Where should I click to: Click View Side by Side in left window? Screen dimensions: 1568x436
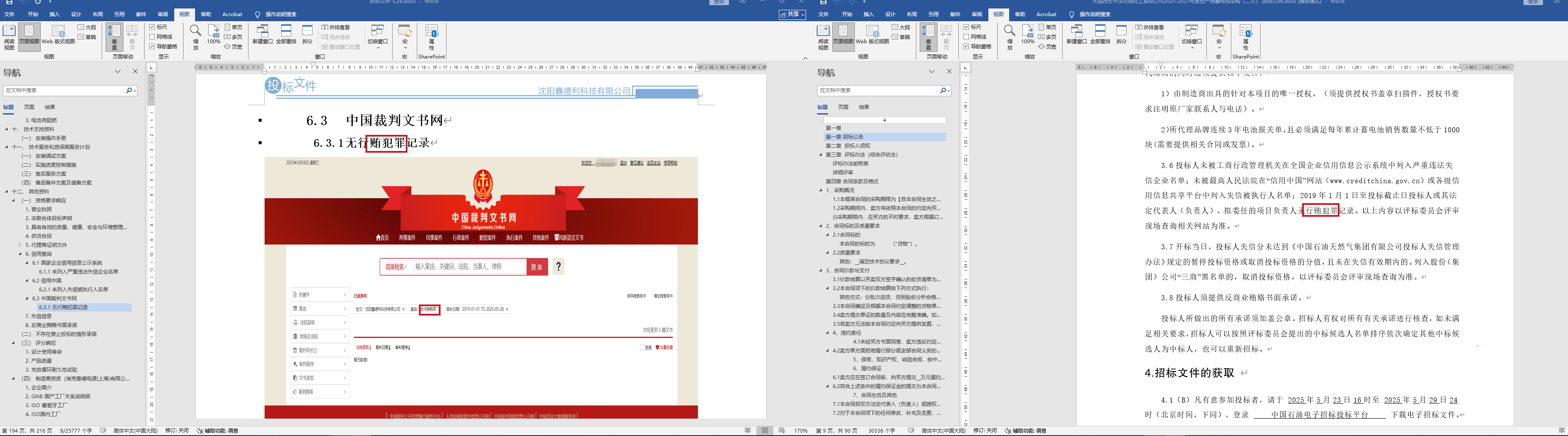click(x=336, y=28)
